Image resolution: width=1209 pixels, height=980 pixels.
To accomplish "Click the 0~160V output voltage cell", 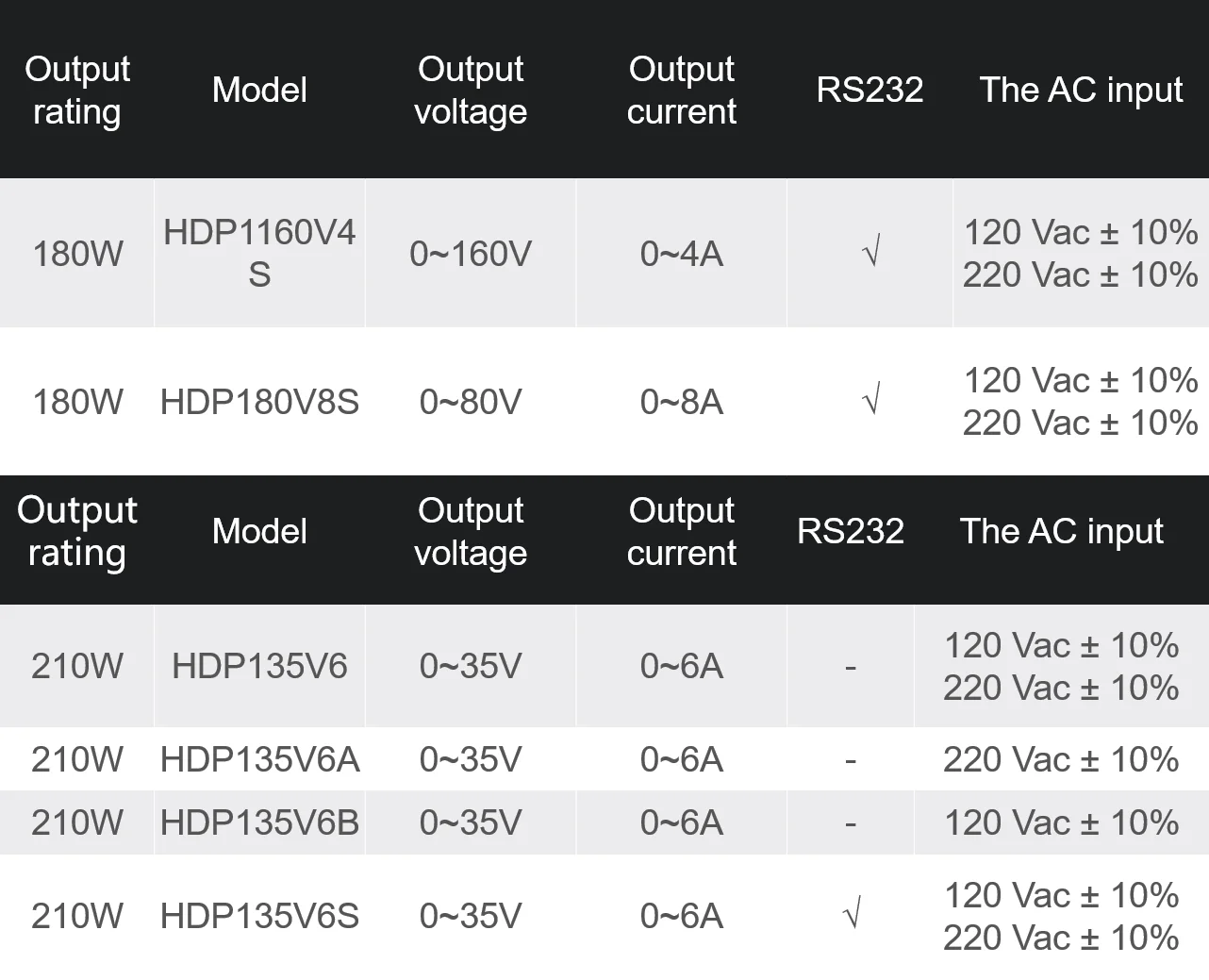I will (x=471, y=253).
